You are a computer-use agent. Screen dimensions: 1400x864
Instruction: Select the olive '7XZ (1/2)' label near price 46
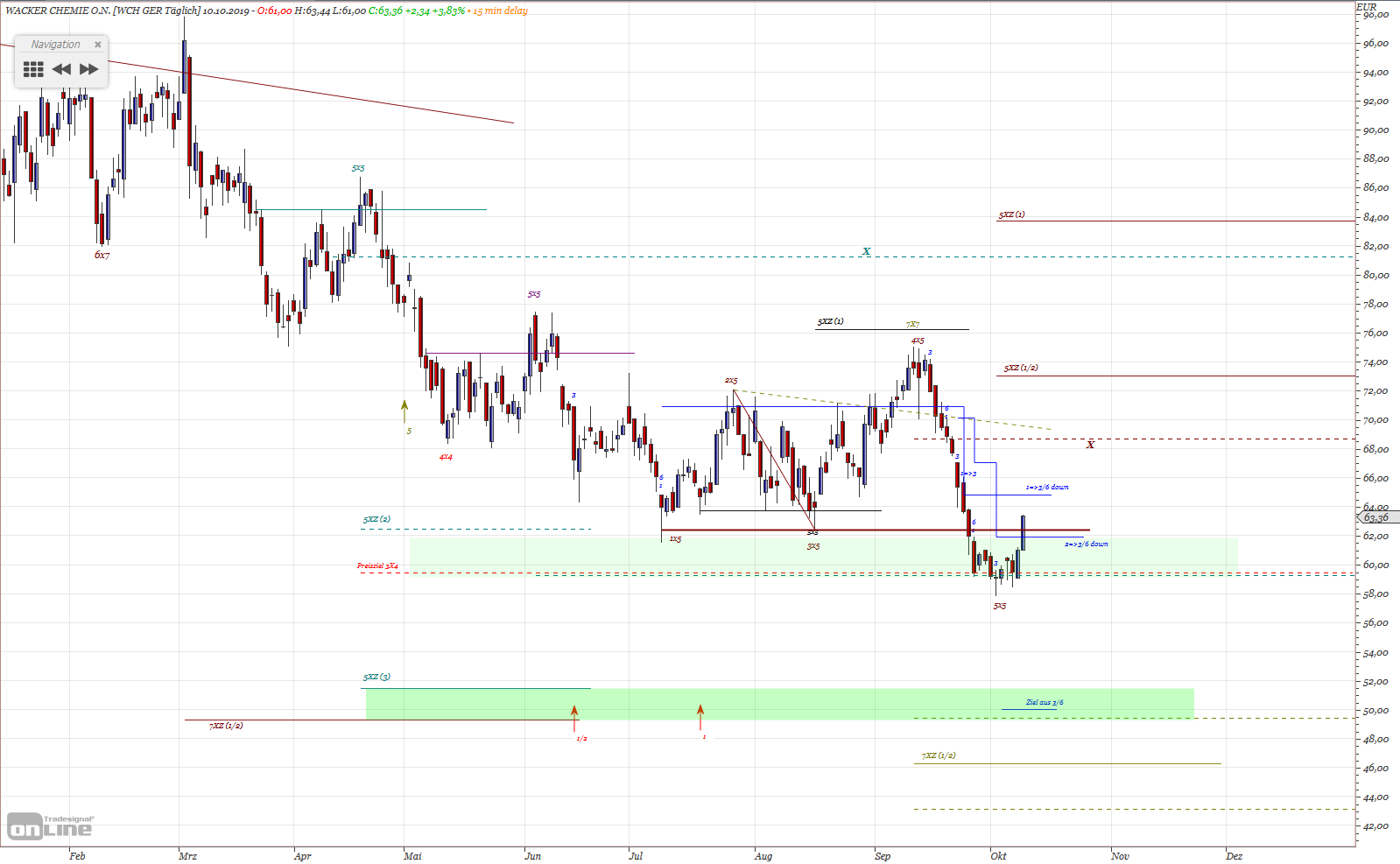pos(939,755)
